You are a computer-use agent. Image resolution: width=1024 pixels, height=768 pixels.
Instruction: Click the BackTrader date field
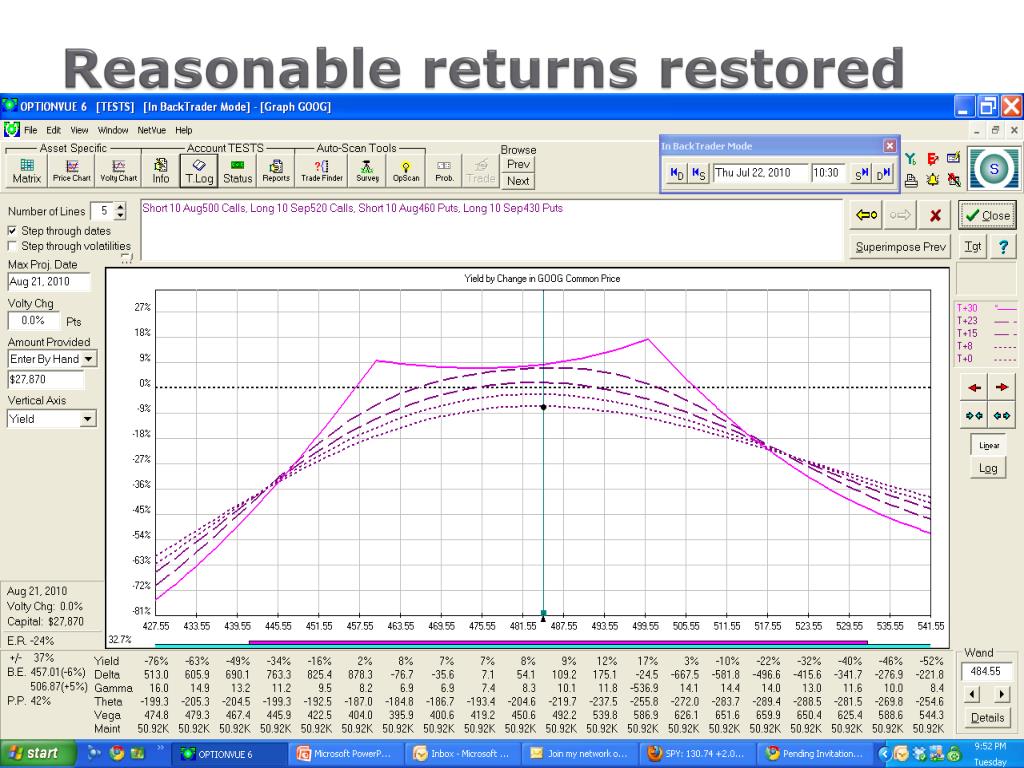tap(759, 173)
